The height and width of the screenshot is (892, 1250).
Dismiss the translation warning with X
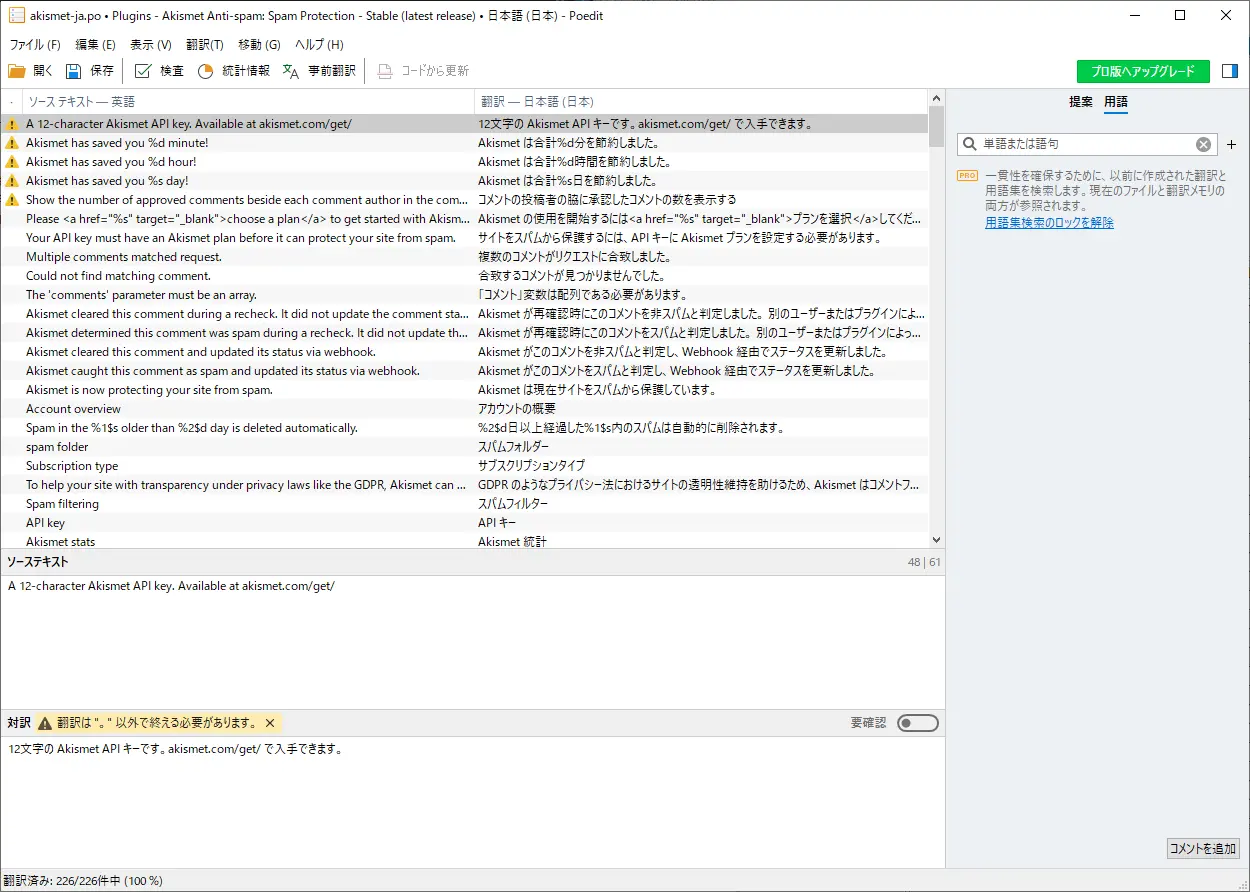(x=270, y=723)
